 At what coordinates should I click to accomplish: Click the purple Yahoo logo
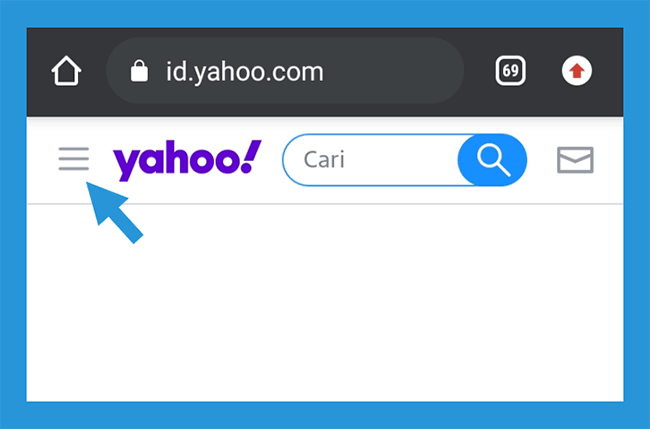point(187,160)
